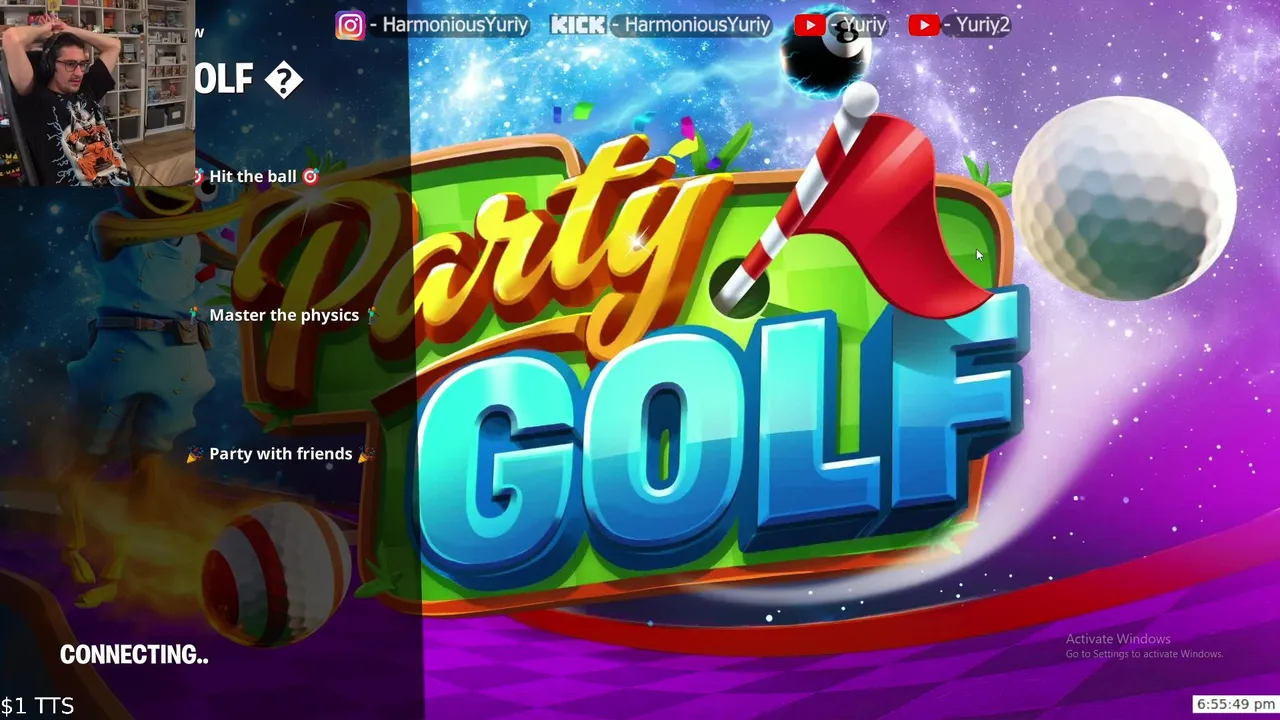This screenshot has width=1280, height=720.
Task: Click the Instagram logo icon
Action: click(x=350, y=25)
